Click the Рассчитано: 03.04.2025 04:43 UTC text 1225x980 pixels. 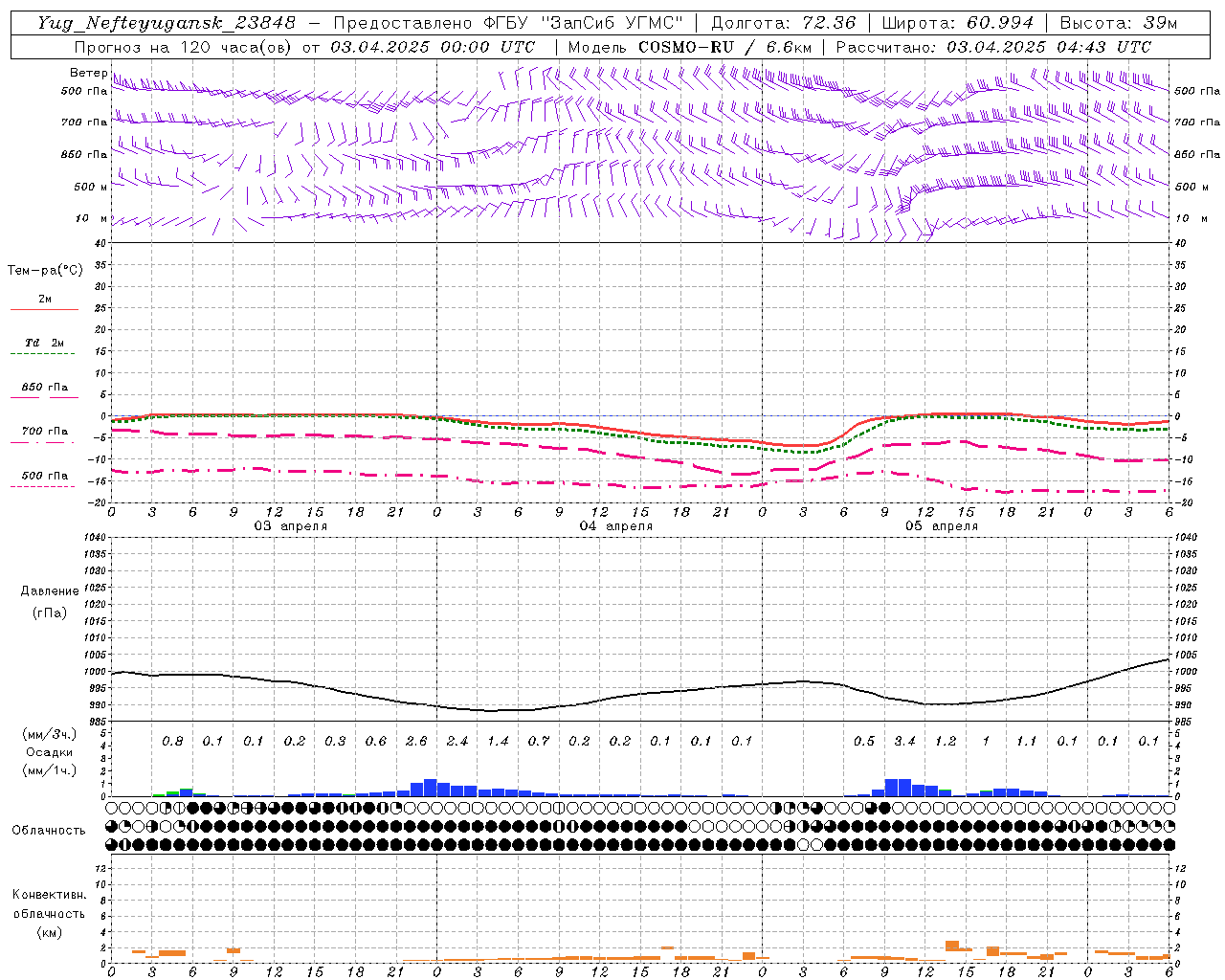pyautogui.click(x=993, y=47)
